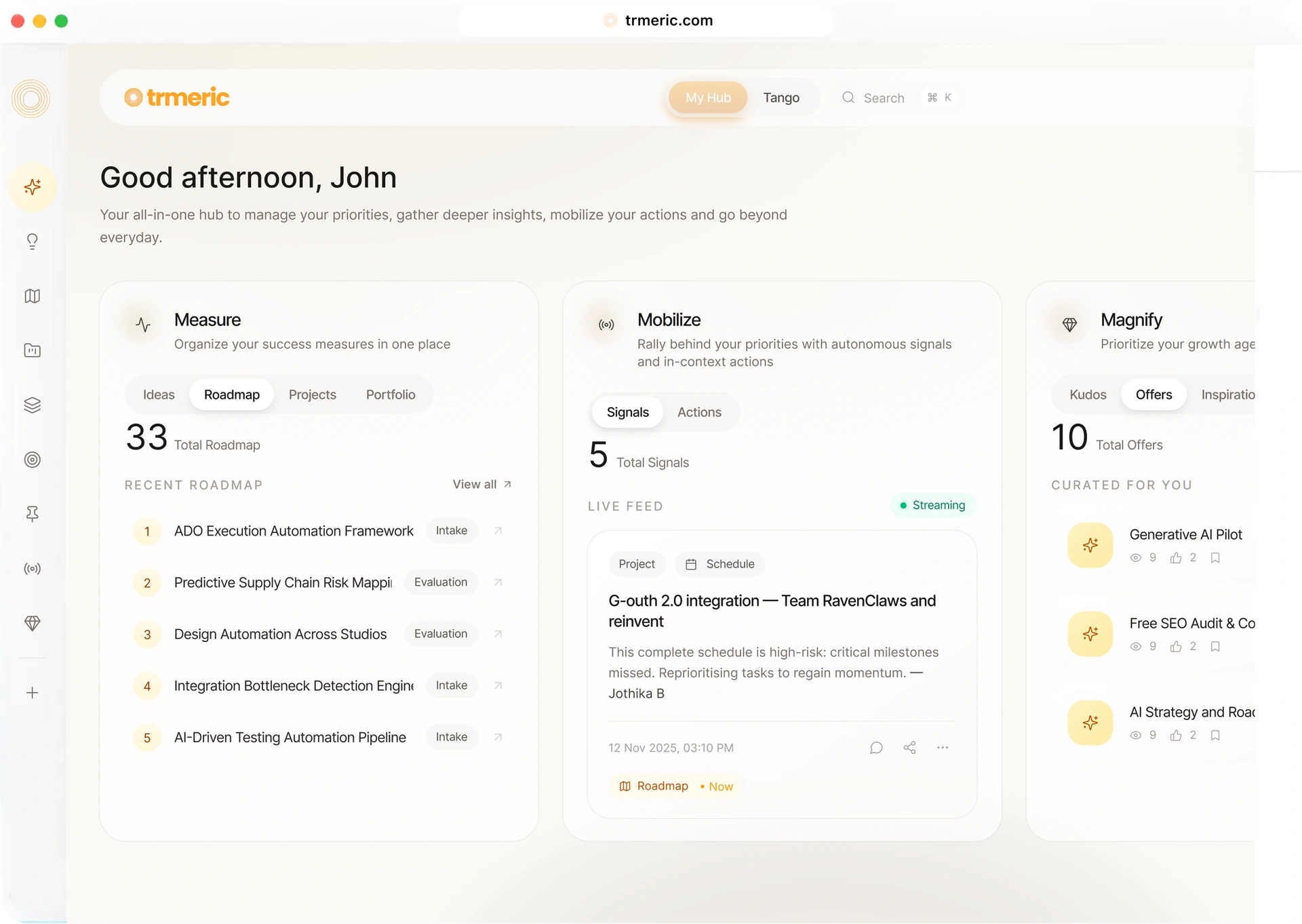
Task: Click the views eye icon on AI Strategy
Action: tap(1136, 736)
